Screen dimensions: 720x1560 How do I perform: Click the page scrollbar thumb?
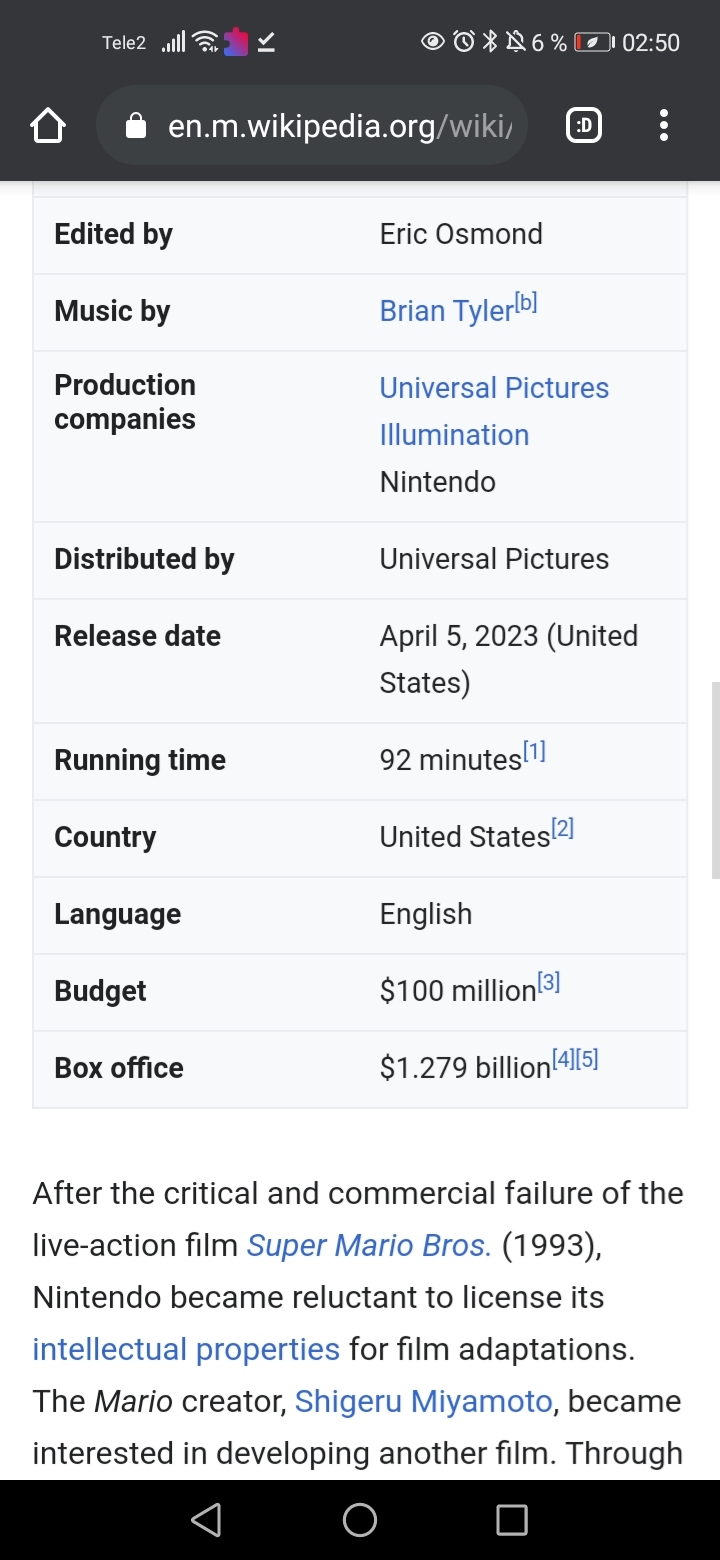[x=715, y=780]
